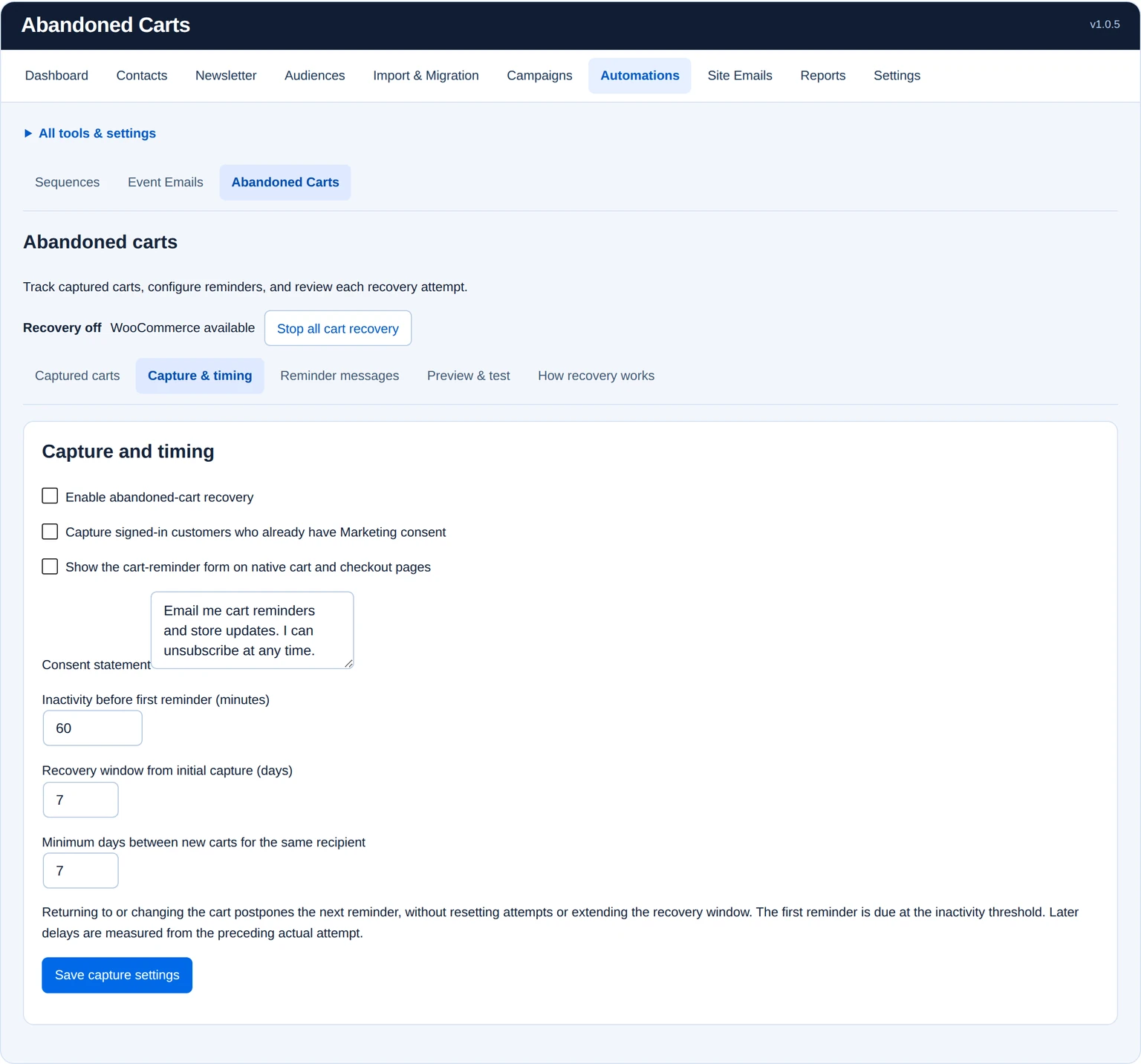
Task: Open the Campaigns tab
Action: tap(539, 76)
